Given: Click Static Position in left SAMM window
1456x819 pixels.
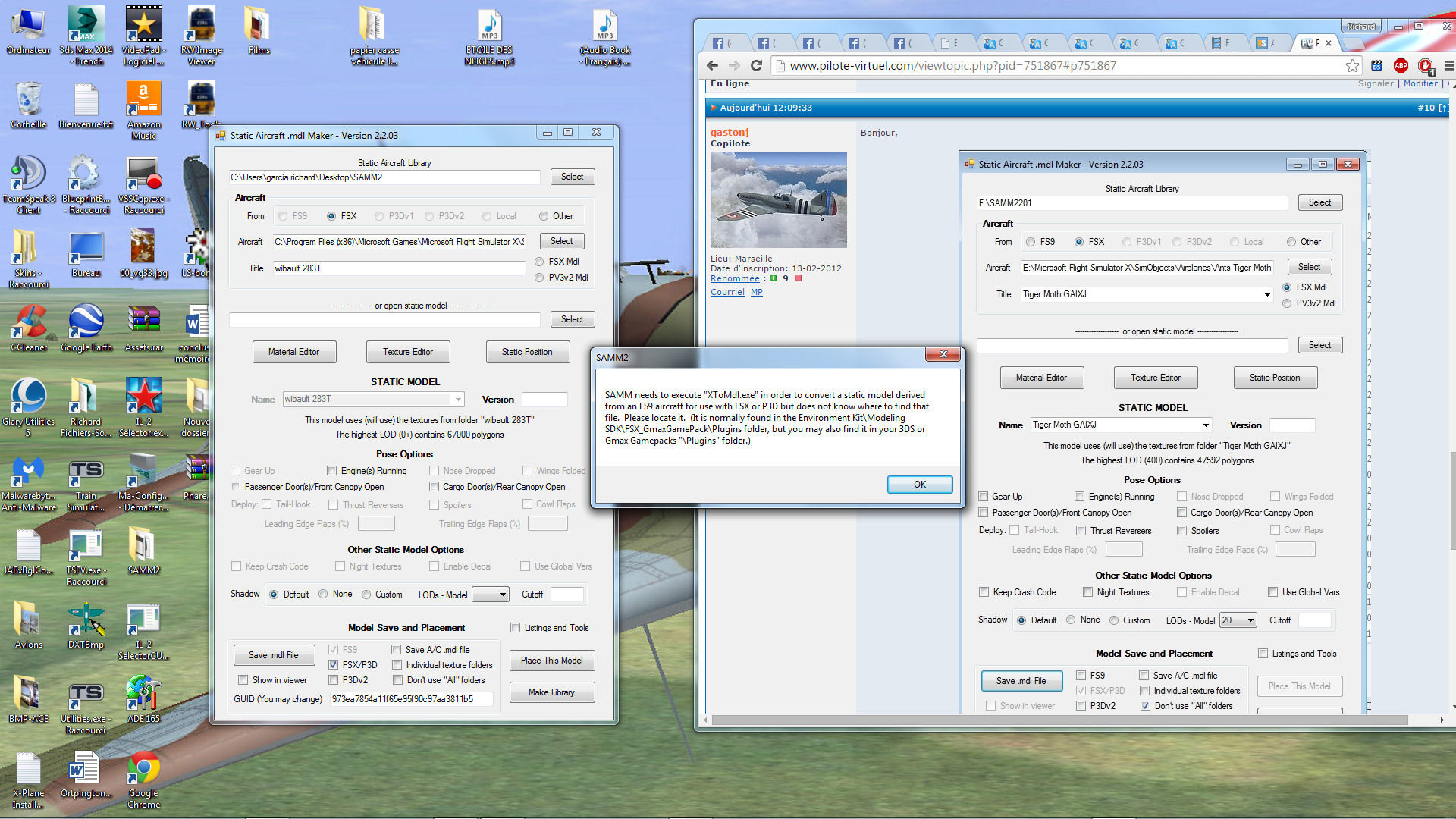Looking at the screenshot, I should 527,352.
